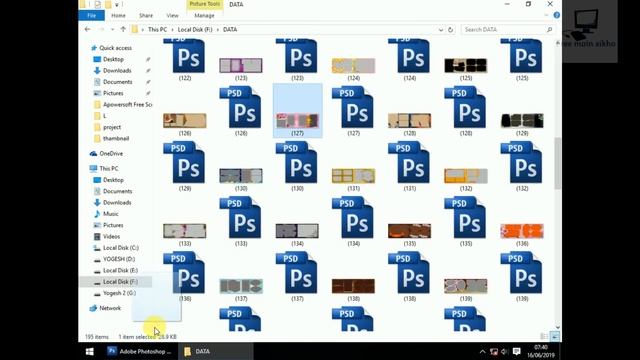Select the image thumbnail labeled (126)

coord(185,120)
